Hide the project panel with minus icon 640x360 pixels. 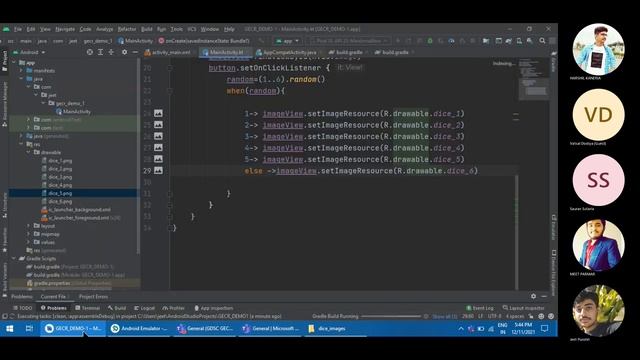(135, 52)
